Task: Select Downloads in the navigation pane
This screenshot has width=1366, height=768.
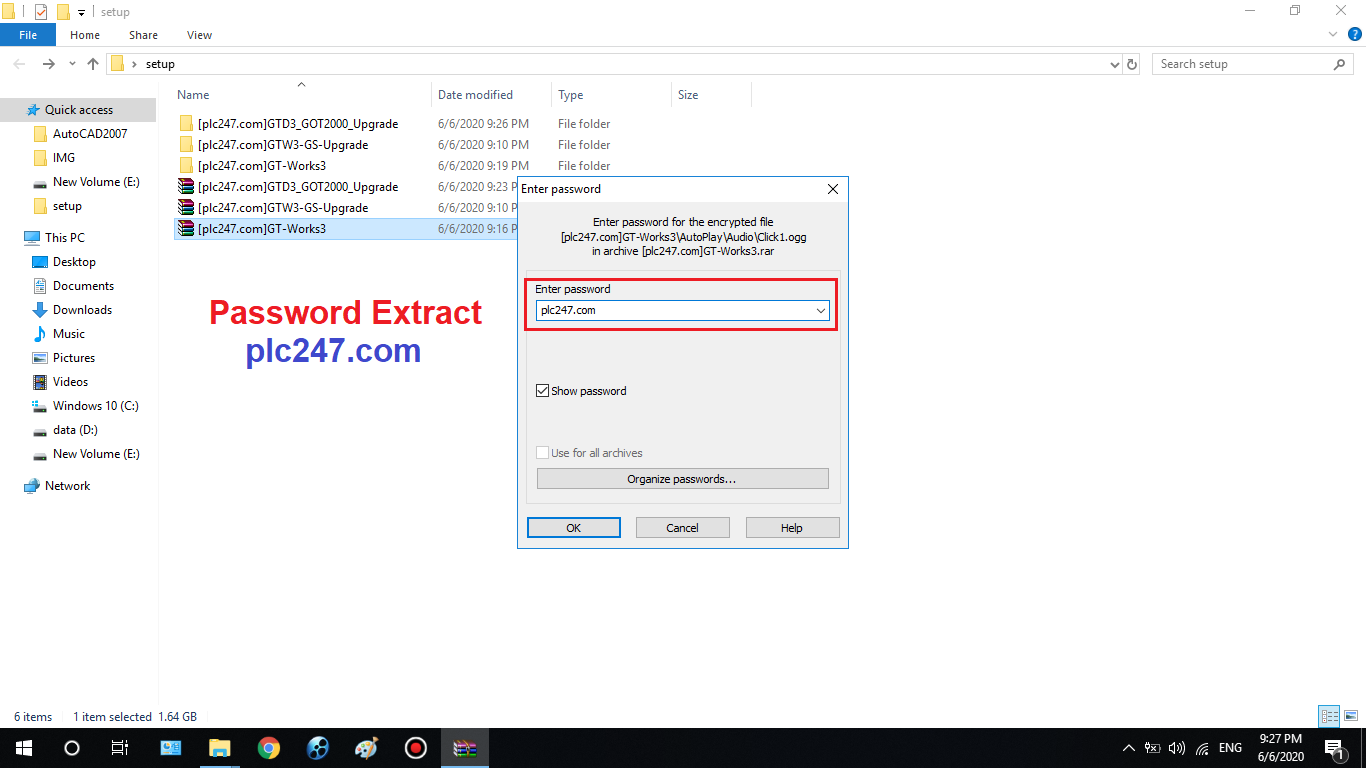Action: [x=82, y=310]
